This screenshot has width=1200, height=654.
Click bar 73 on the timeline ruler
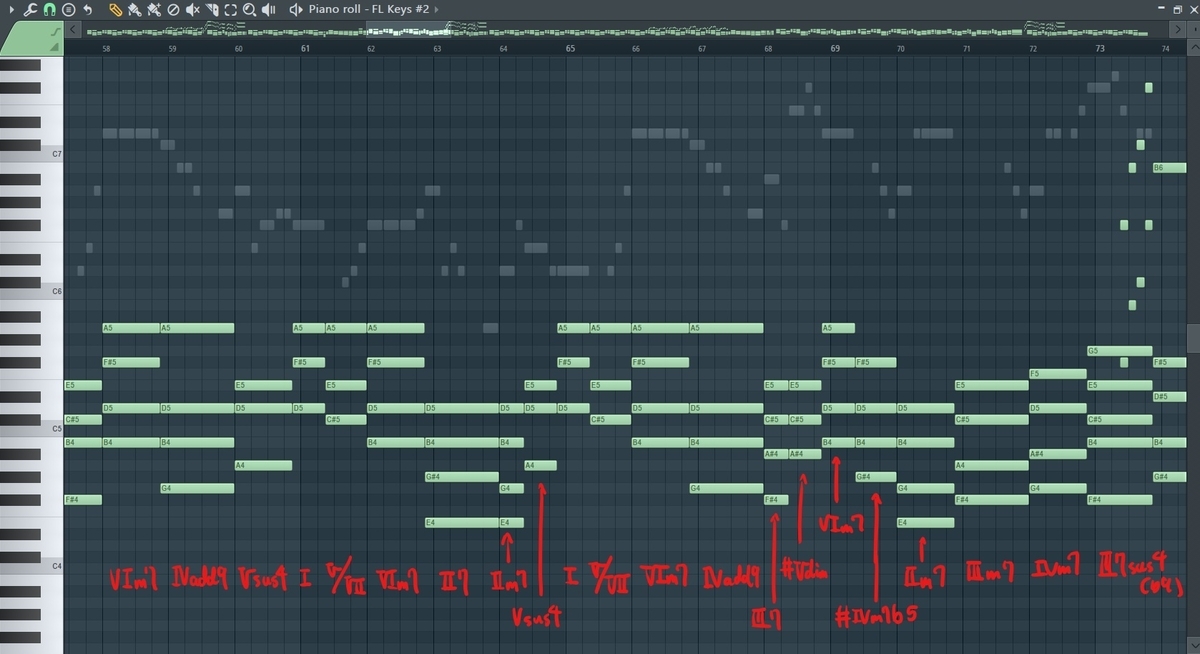1100,47
